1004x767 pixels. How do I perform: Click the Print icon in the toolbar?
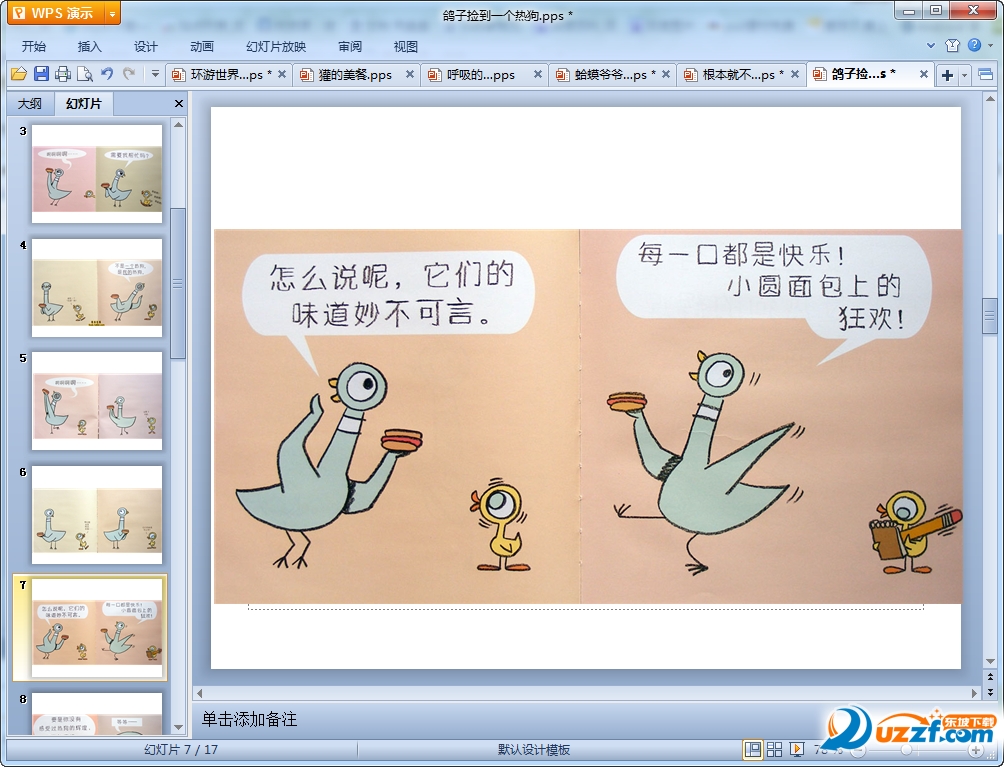coord(63,74)
